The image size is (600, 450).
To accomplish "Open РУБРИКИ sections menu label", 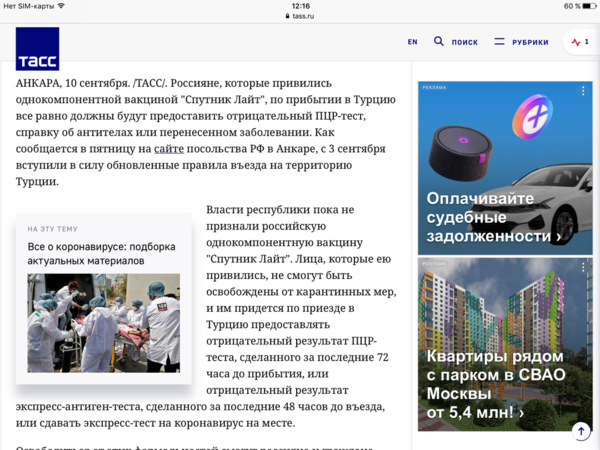I will [530, 42].
